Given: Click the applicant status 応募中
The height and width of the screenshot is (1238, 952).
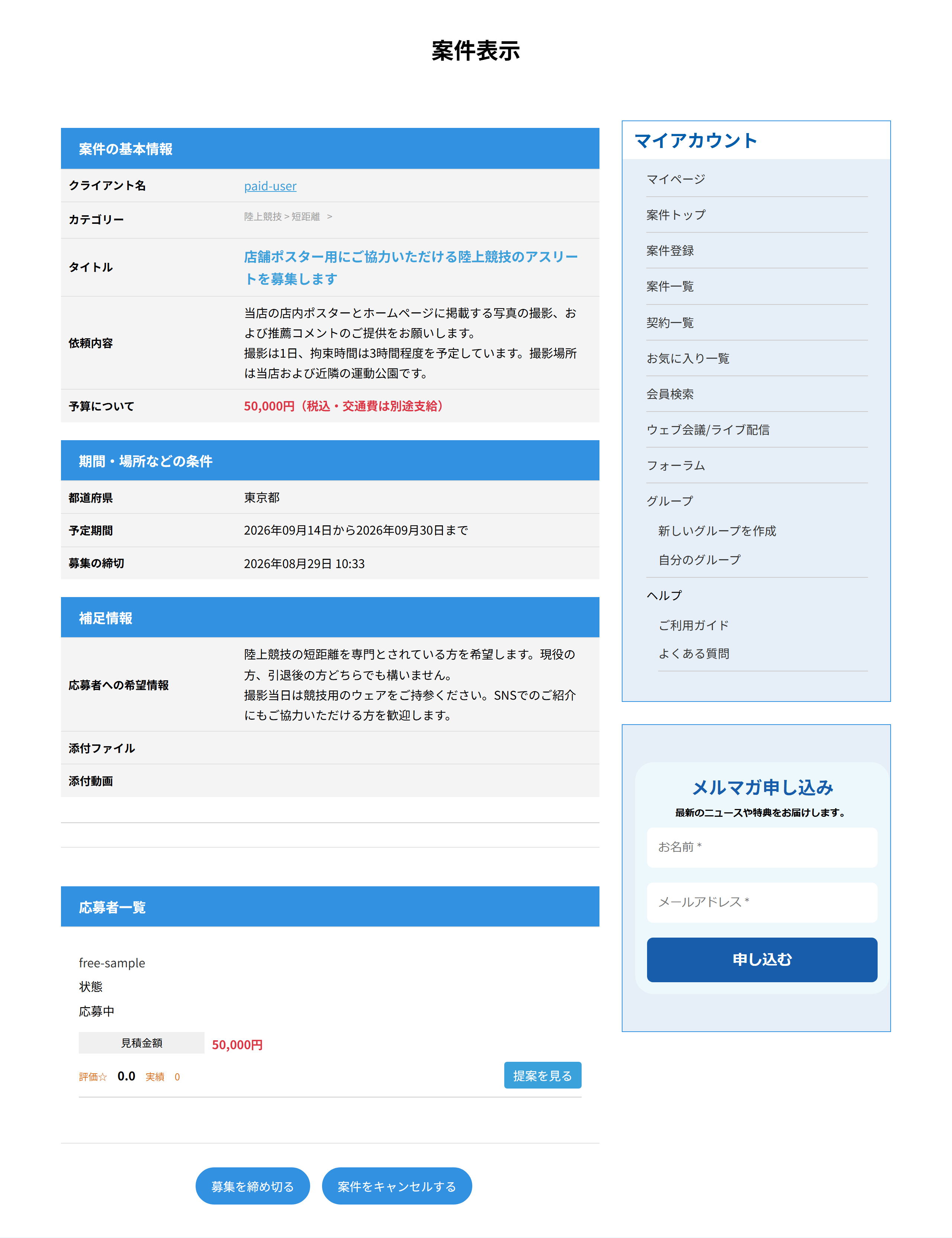Looking at the screenshot, I should tap(96, 1011).
